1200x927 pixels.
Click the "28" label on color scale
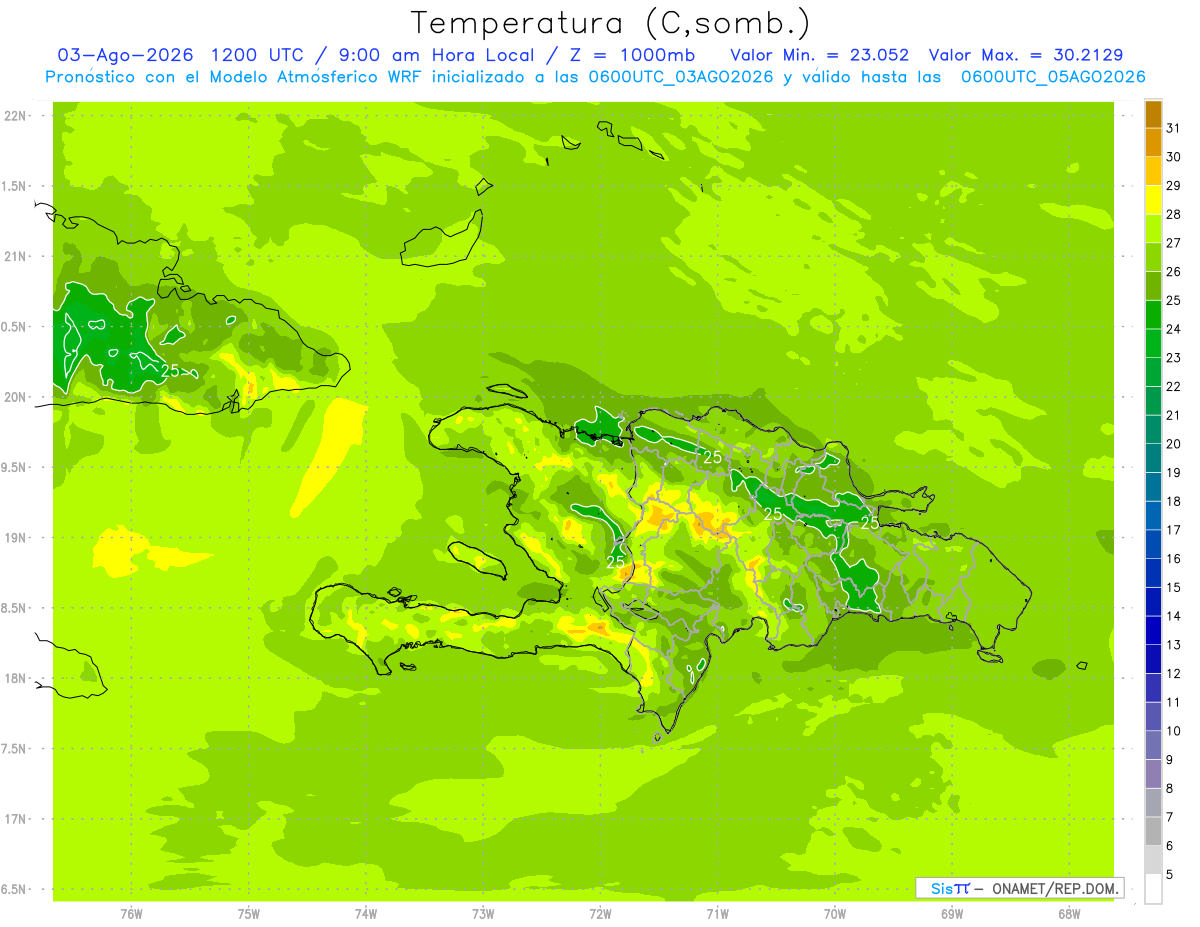1174,214
